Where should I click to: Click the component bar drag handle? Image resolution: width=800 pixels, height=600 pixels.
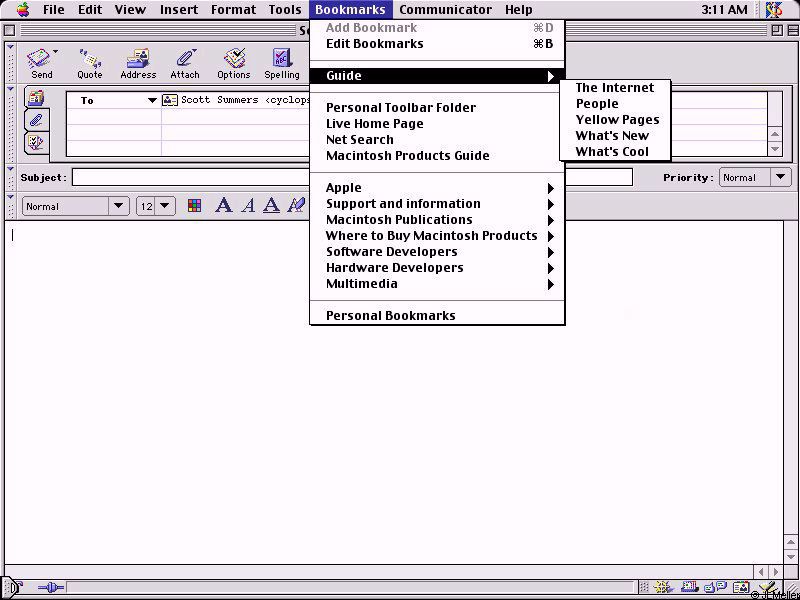pyautogui.click(x=644, y=588)
